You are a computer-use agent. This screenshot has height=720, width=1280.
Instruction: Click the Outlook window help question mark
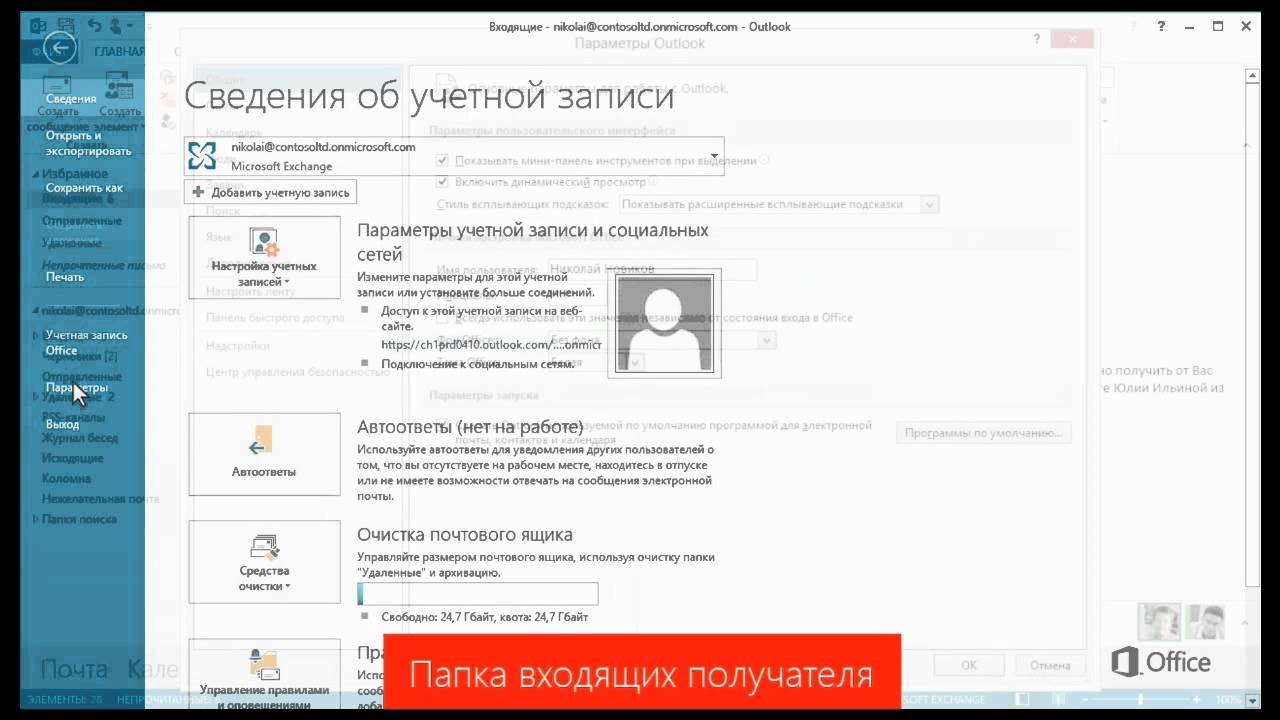pyautogui.click(x=1162, y=26)
